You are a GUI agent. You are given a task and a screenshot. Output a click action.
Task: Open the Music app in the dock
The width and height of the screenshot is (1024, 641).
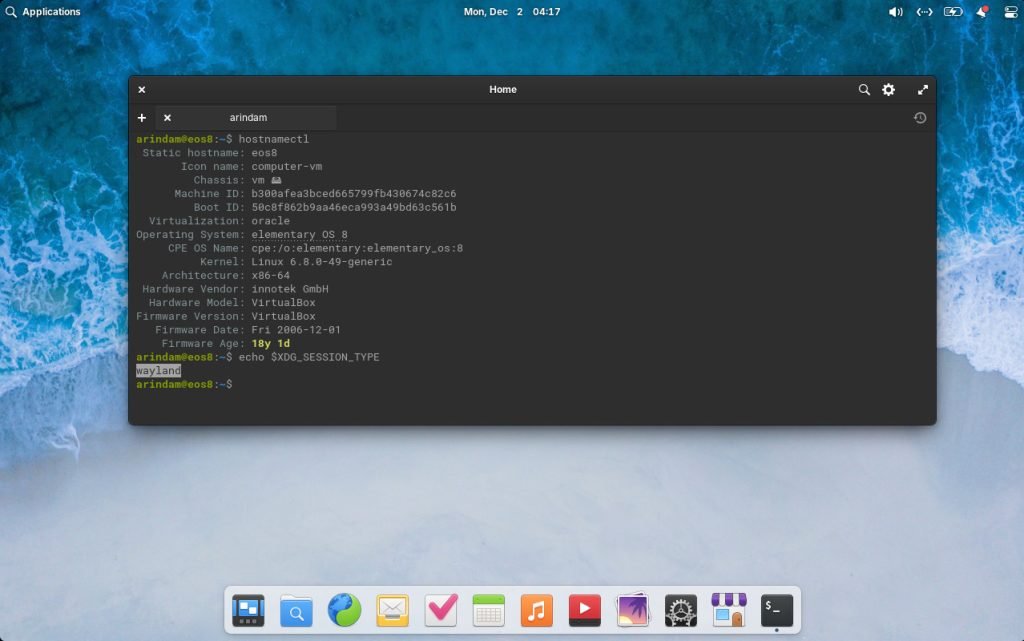[x=536, y=610]
